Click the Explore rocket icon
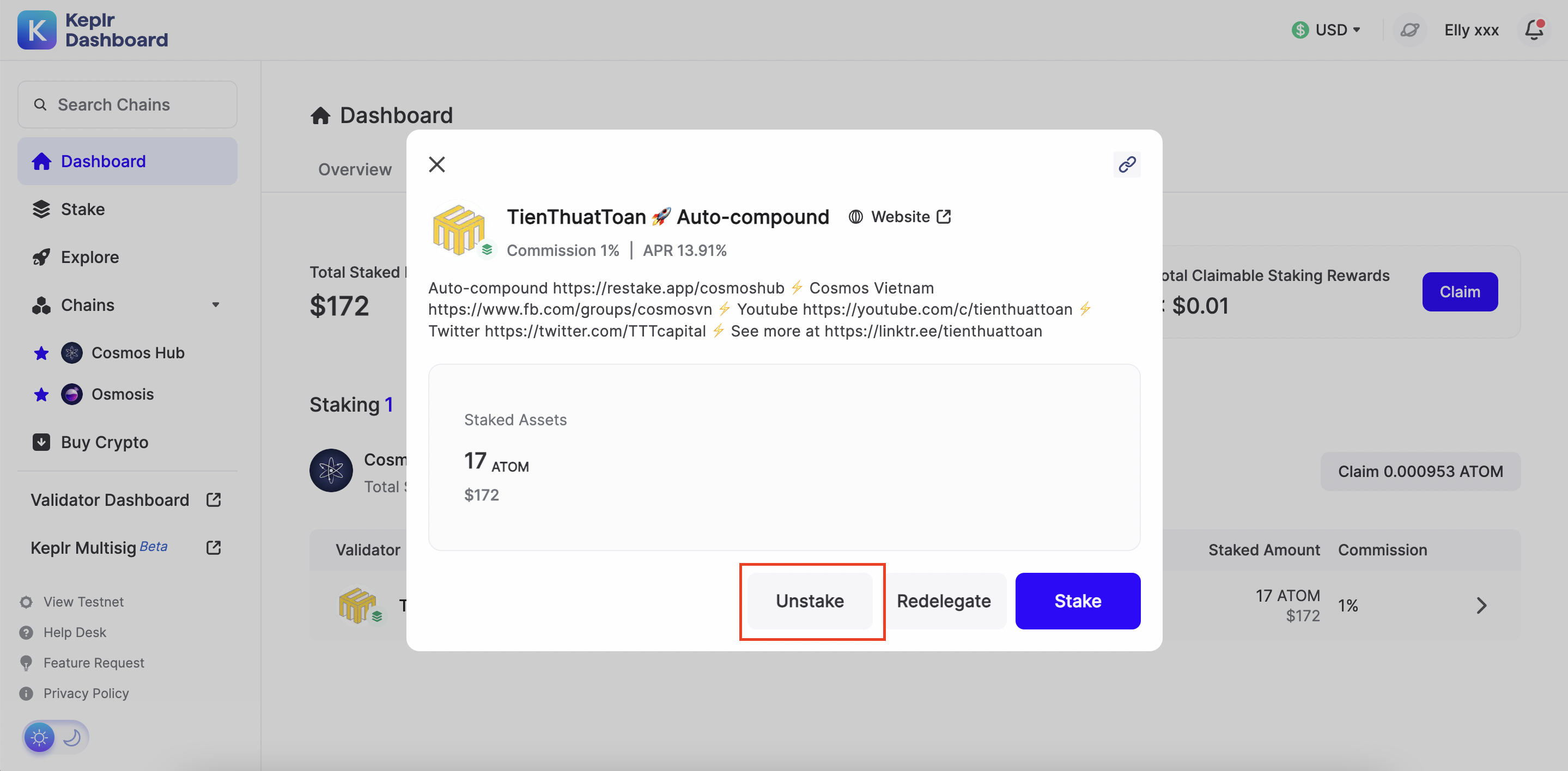Screen dimensions: 1568x771 coord(40,256)
